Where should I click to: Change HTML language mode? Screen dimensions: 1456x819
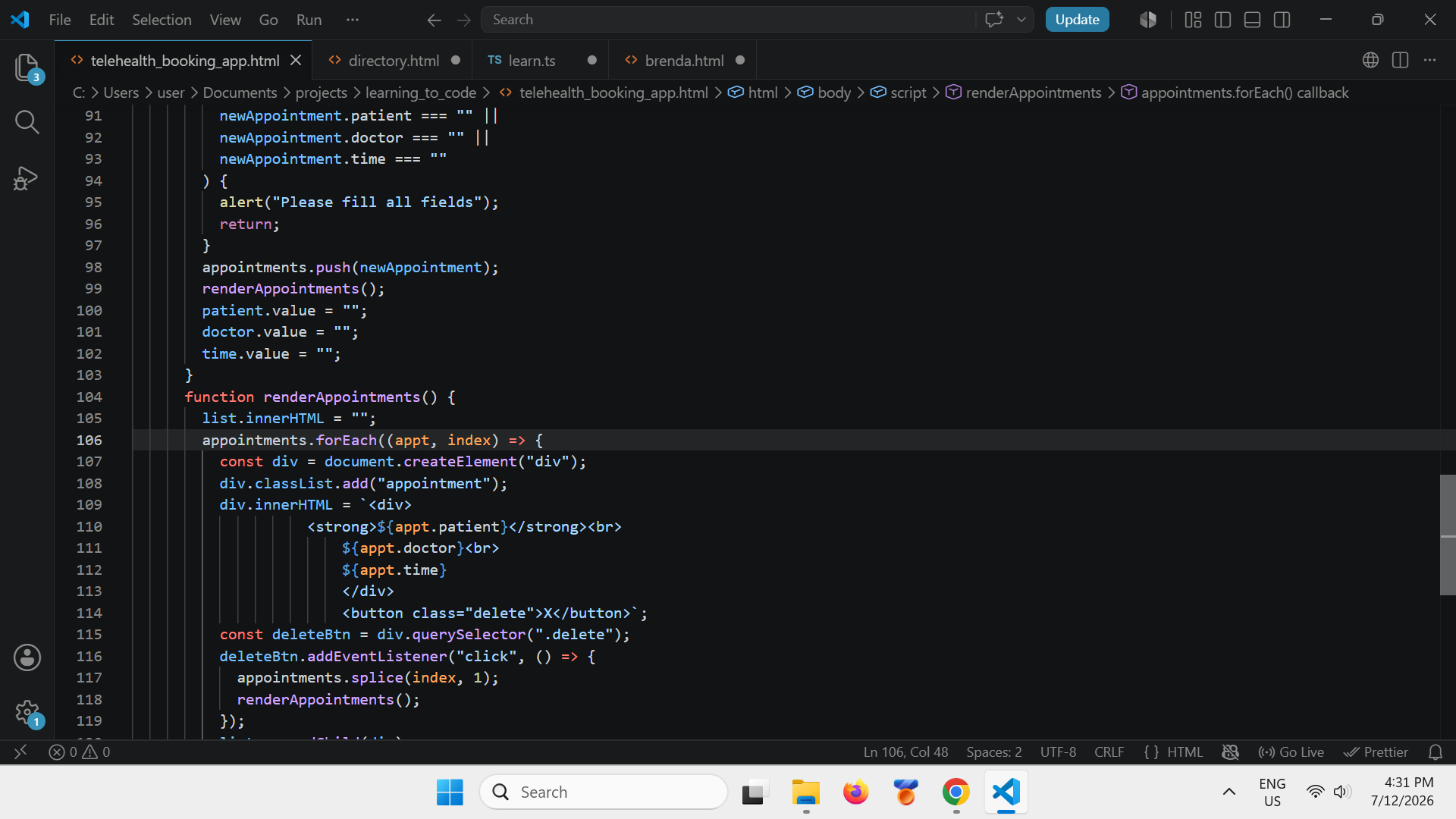1185,752
